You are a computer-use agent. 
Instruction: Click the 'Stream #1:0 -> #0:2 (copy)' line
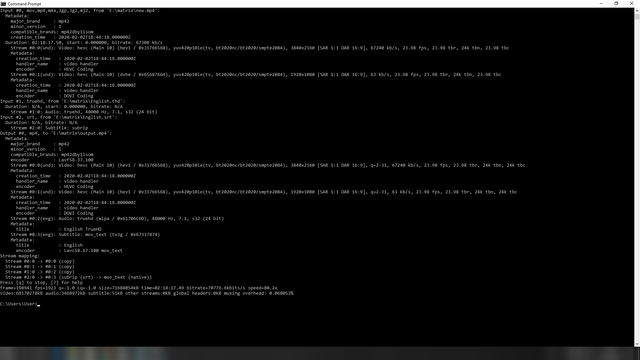click(x=40, y=272)
